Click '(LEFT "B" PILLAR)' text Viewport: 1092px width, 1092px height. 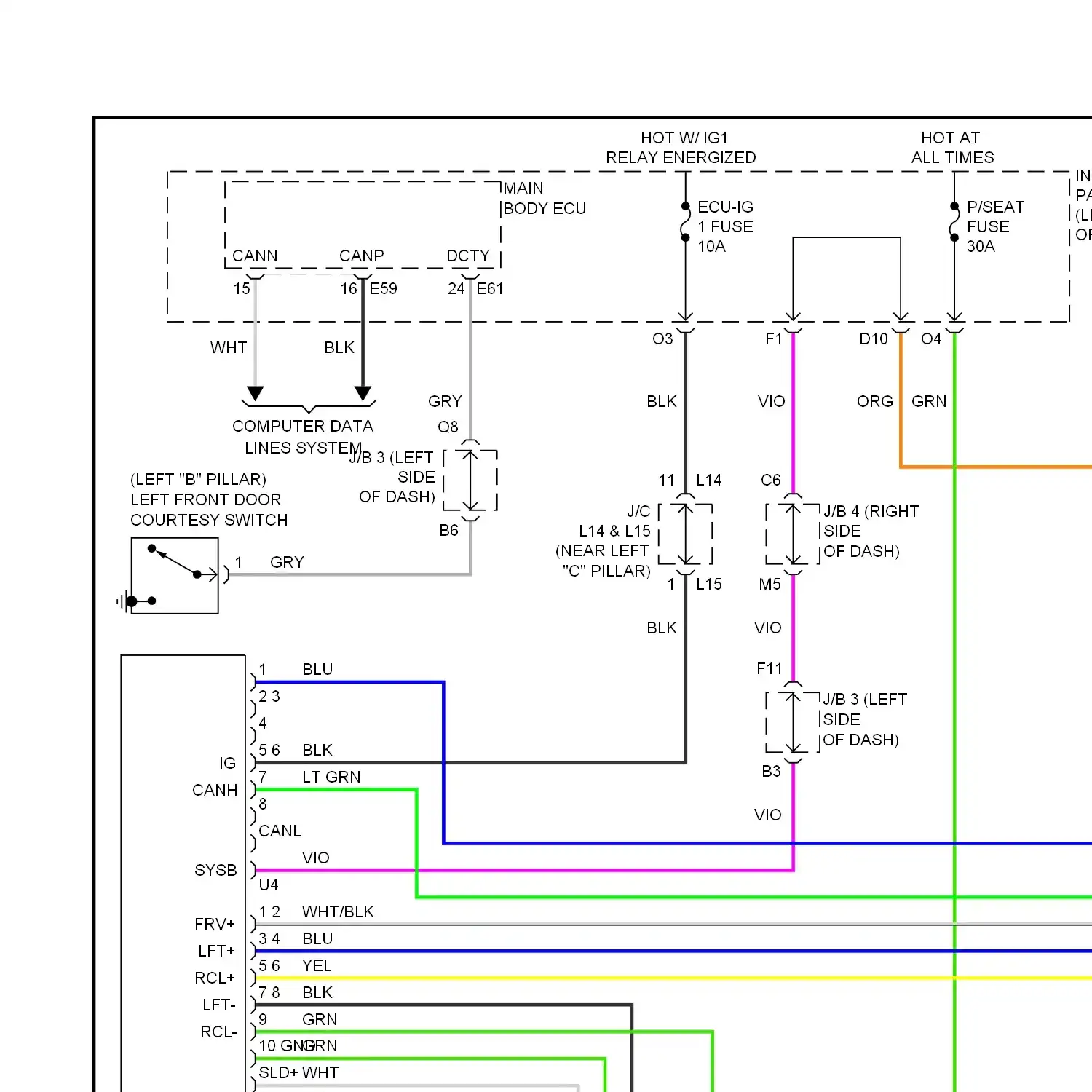tap(198, 479)
